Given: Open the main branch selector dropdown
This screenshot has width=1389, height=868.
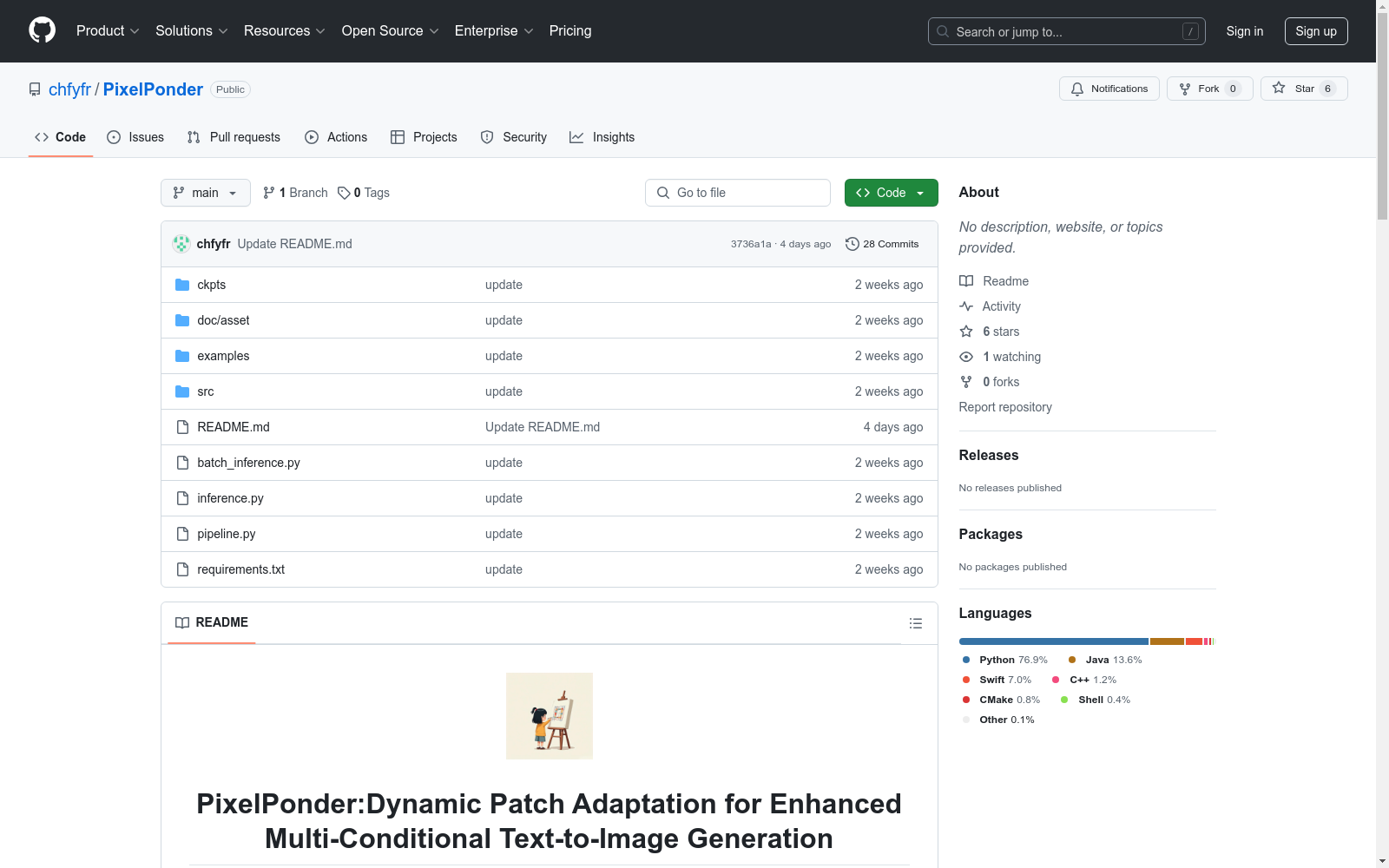Looking at the screenshot, I should [206, 193].
